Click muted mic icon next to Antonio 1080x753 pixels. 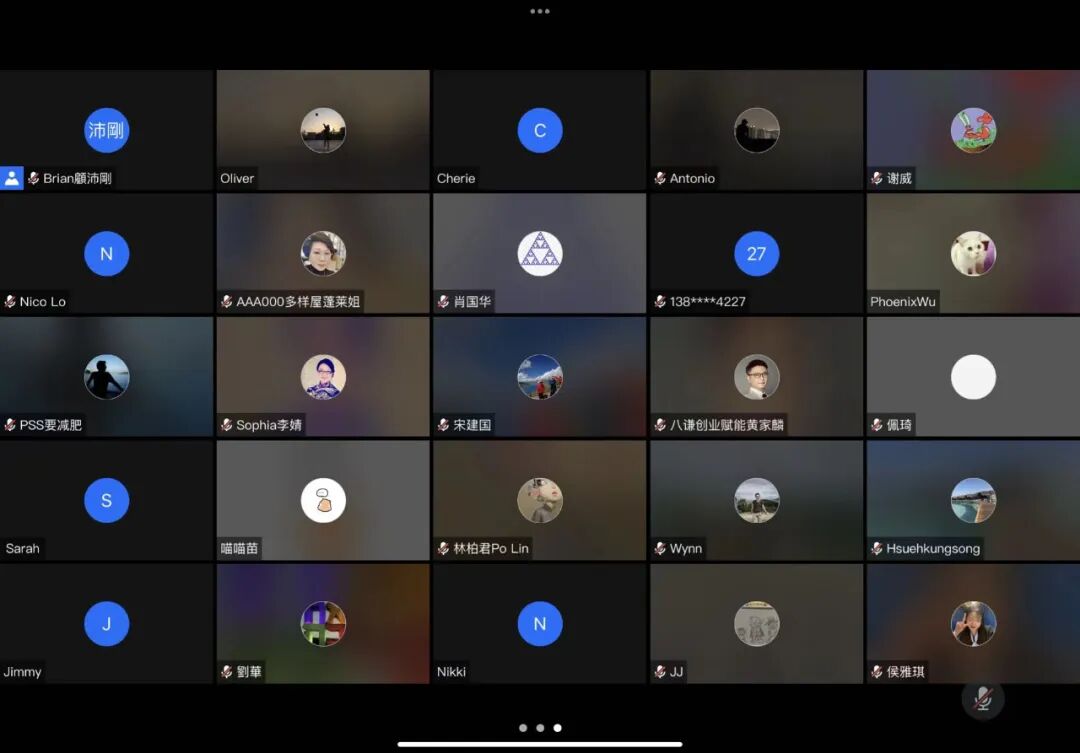(660, 178)
